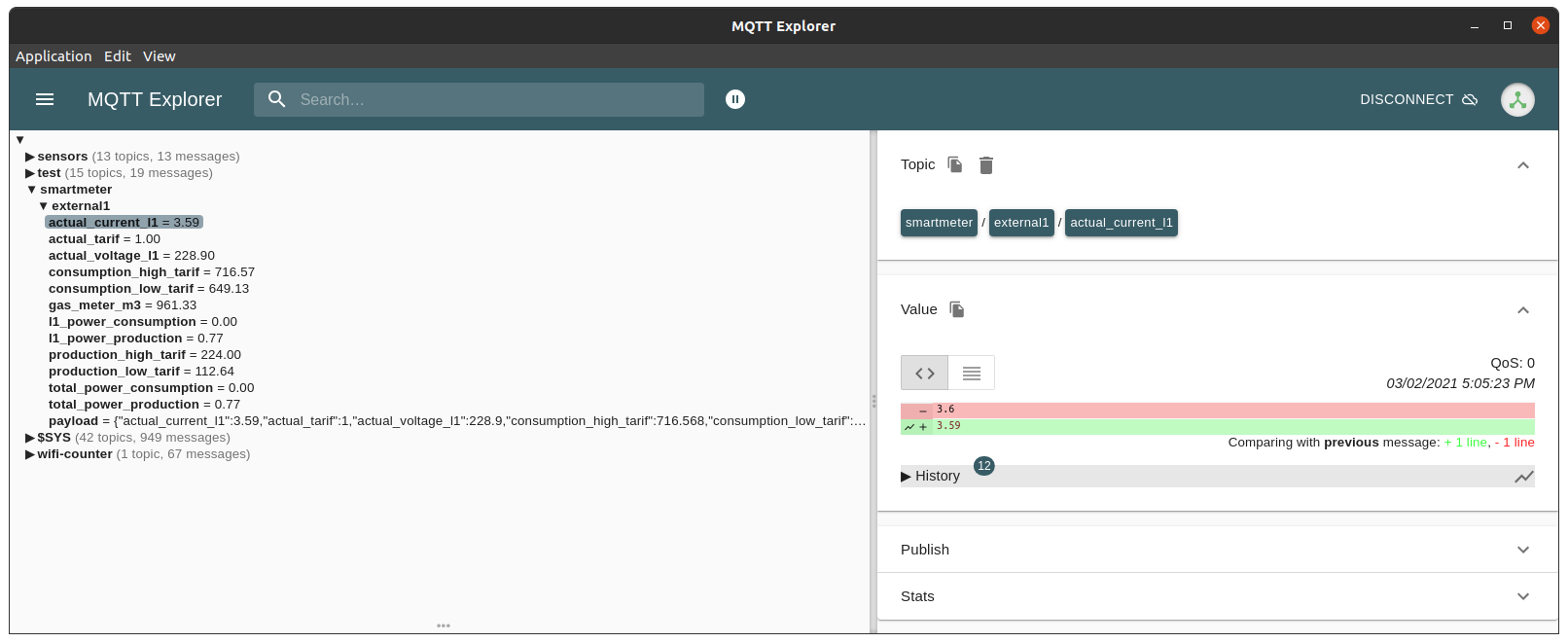Expand the Publish panel
This screenshot has width=1568, height=643.
[x=1523, y=550]
